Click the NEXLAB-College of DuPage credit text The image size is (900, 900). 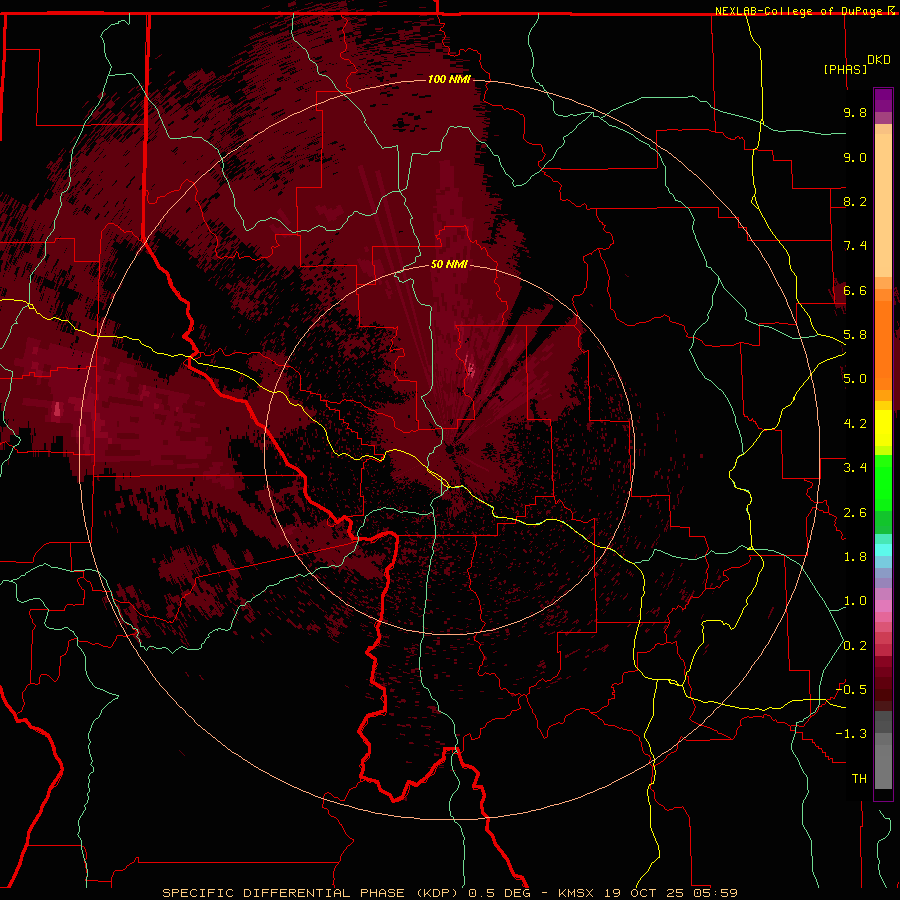pyautogui.click(x=800, y=11)
